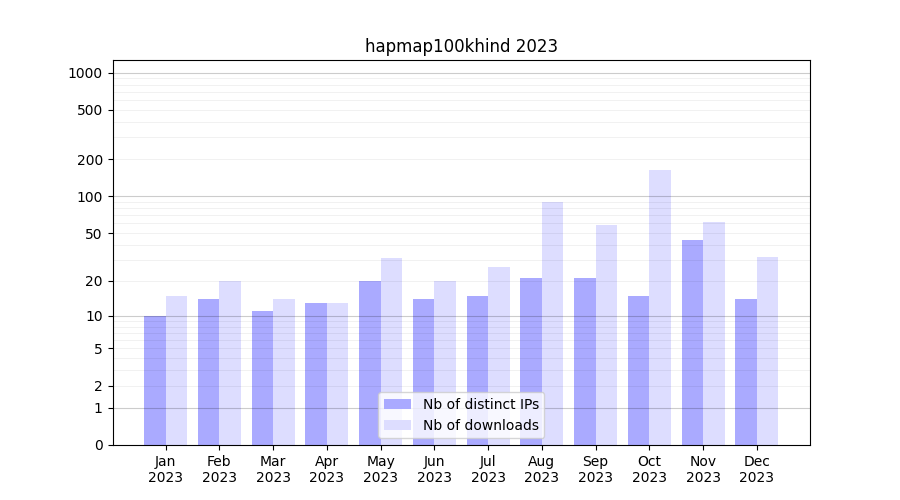This screenshot has height=500, width=900.
Task: Click the February distinct IPs bar
Action: coord(208,372)
